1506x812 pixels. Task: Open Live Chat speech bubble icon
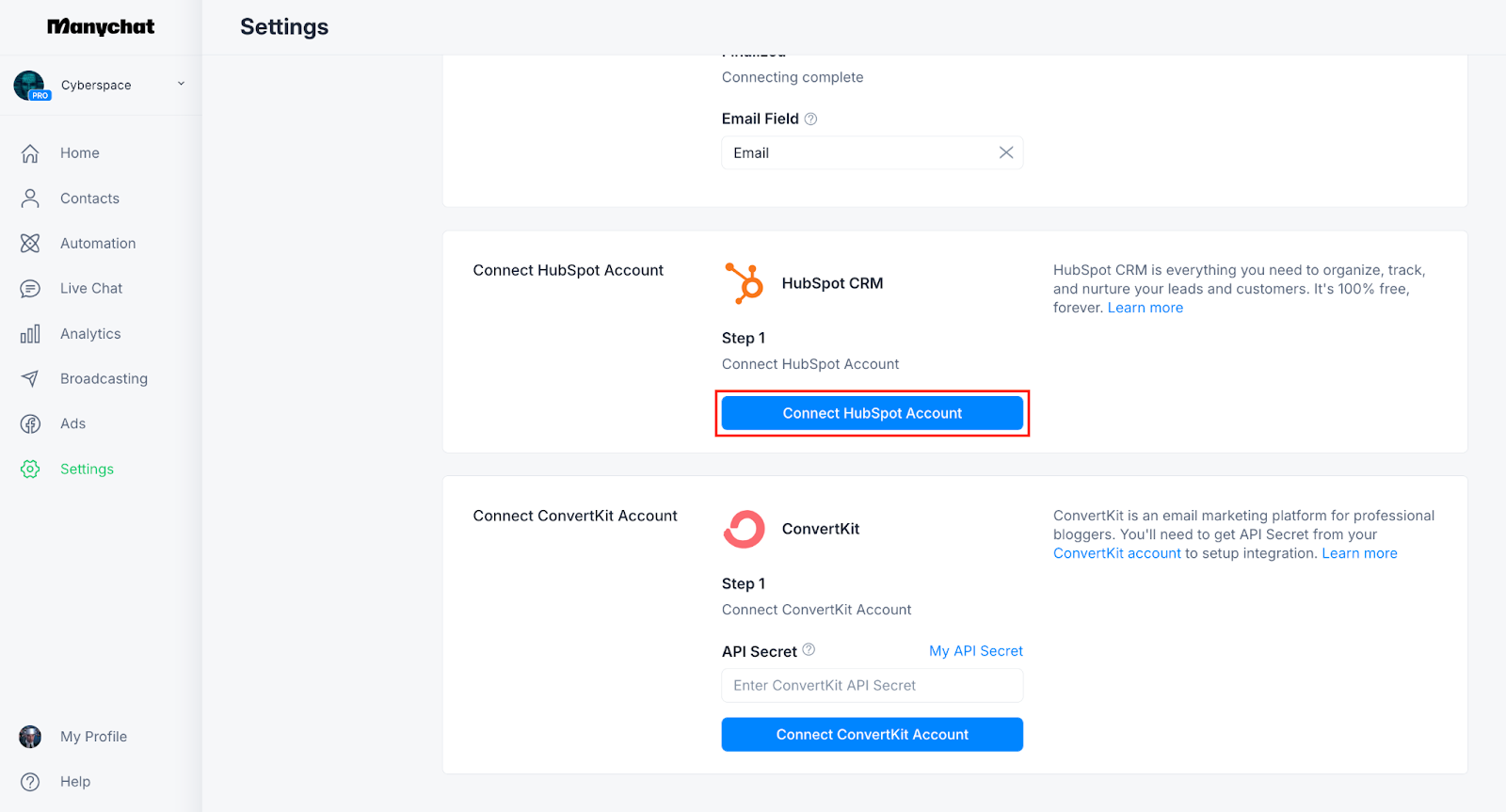[30, 289]
